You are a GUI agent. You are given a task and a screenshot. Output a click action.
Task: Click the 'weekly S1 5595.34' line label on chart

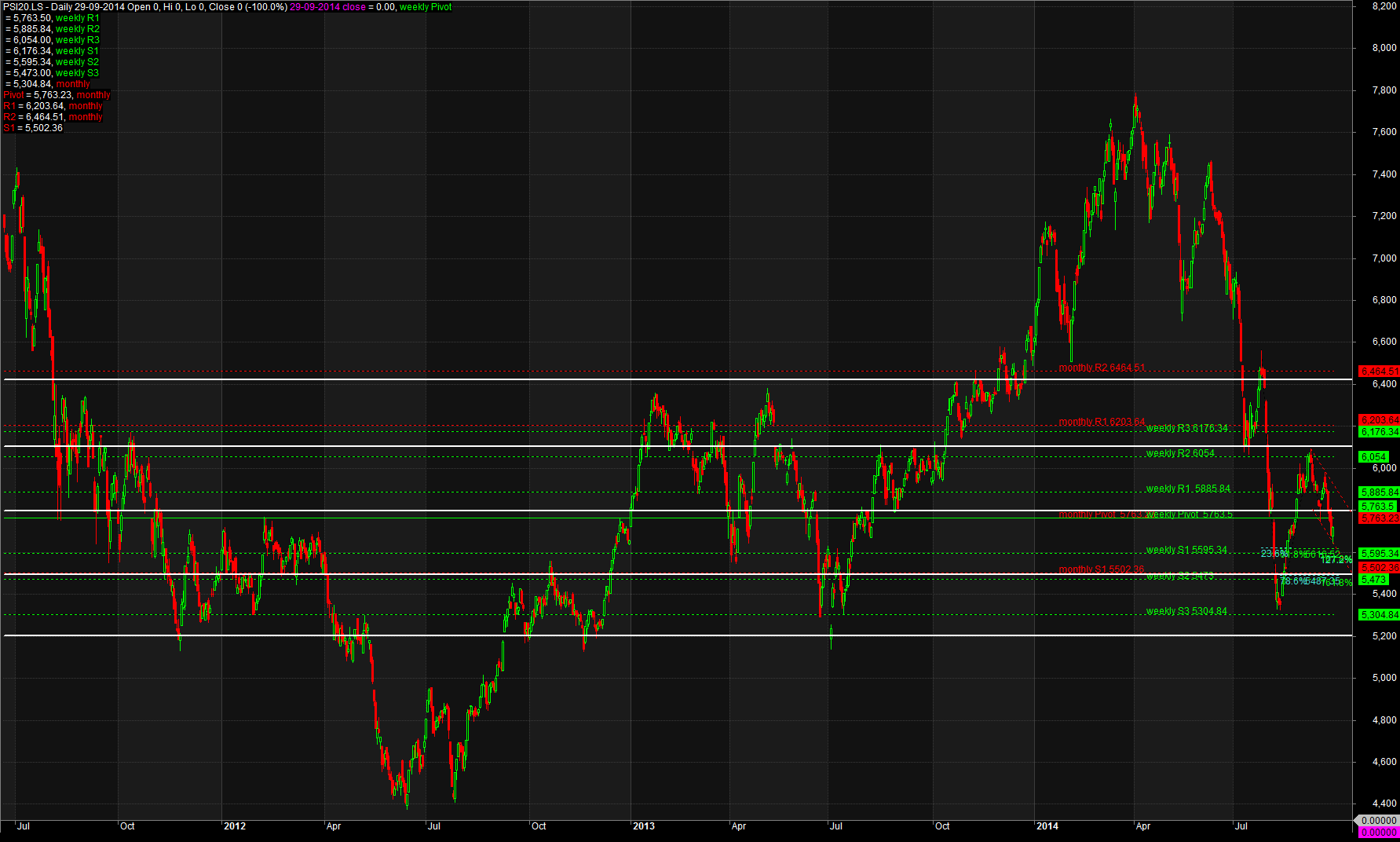tap(1186, 550)
